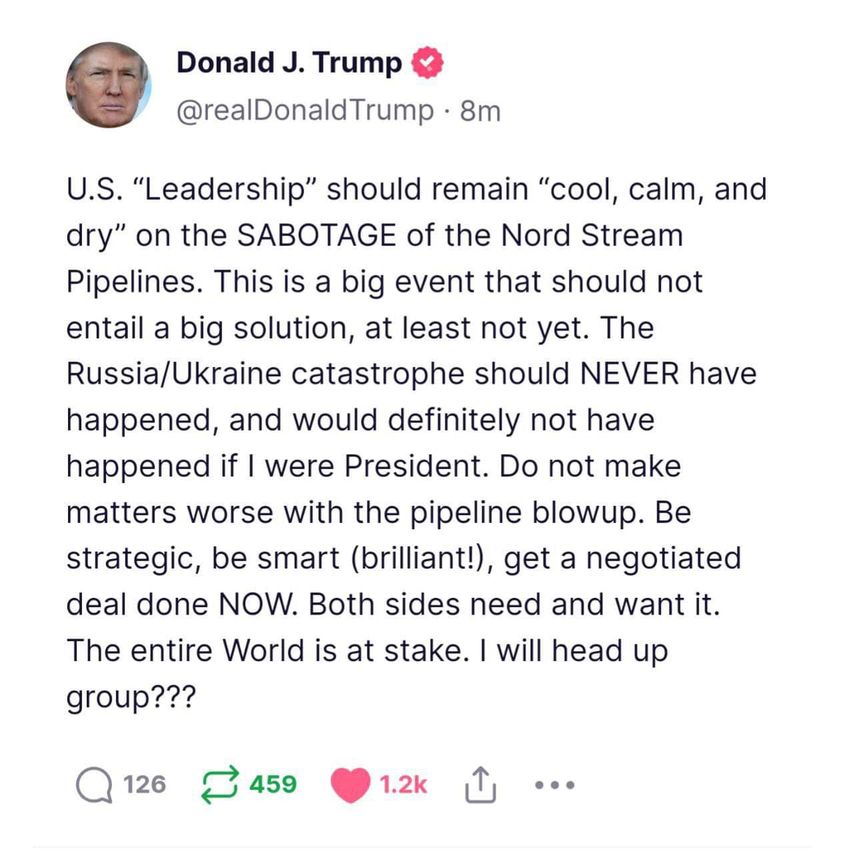Open the reply speech bubble icon
Screen dimensions: 843x854
click(x=94, y=785)
